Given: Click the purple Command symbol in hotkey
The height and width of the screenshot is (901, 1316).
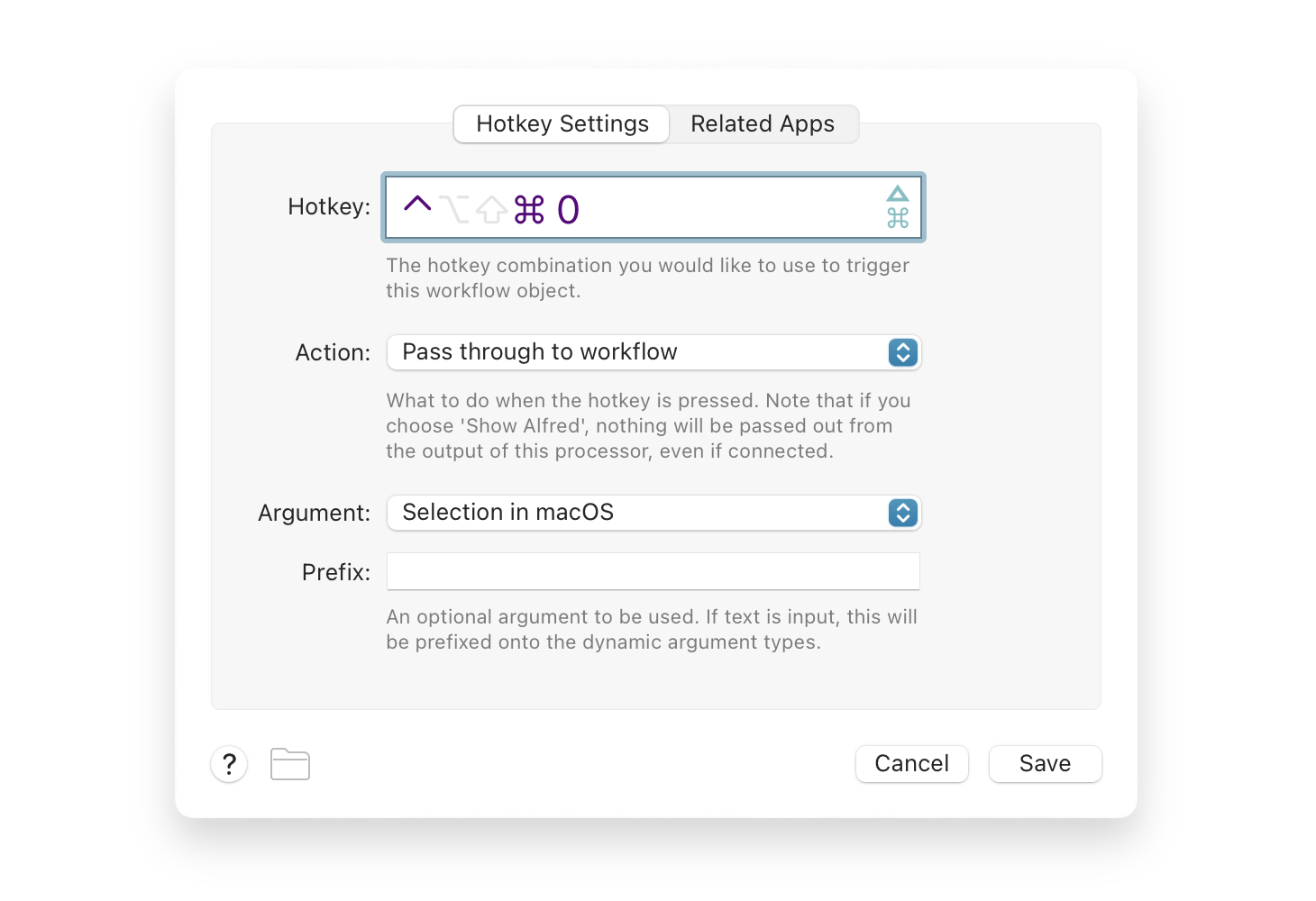Looking at the screenshot, I should coord(529,210).
